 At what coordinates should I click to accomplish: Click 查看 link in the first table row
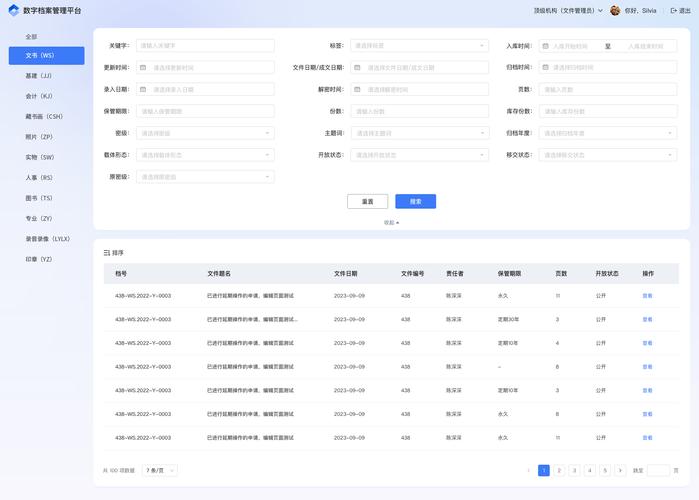pos(647,296)
